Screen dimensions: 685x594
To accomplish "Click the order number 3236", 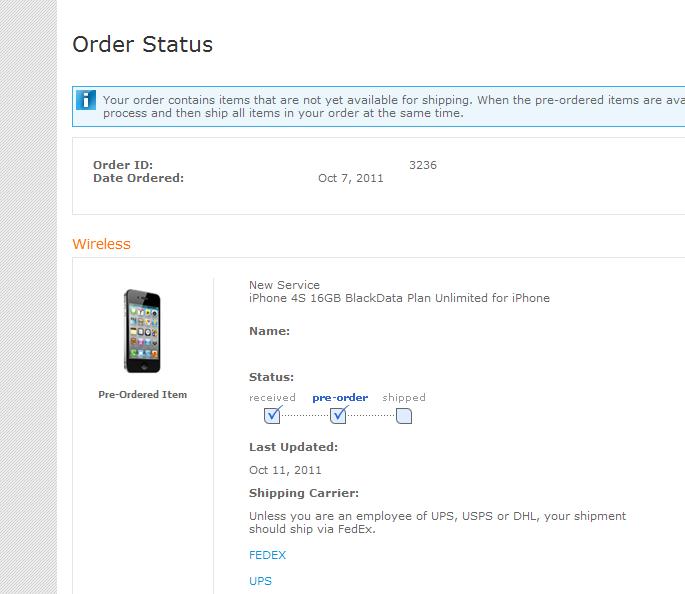I will tap(422, 165).
